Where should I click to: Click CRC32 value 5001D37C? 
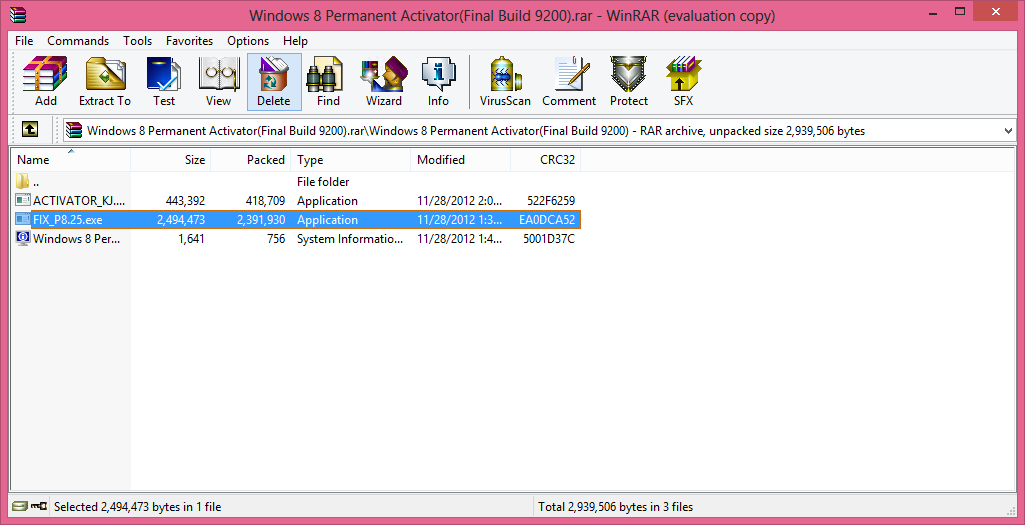click(x=549, y=239)
